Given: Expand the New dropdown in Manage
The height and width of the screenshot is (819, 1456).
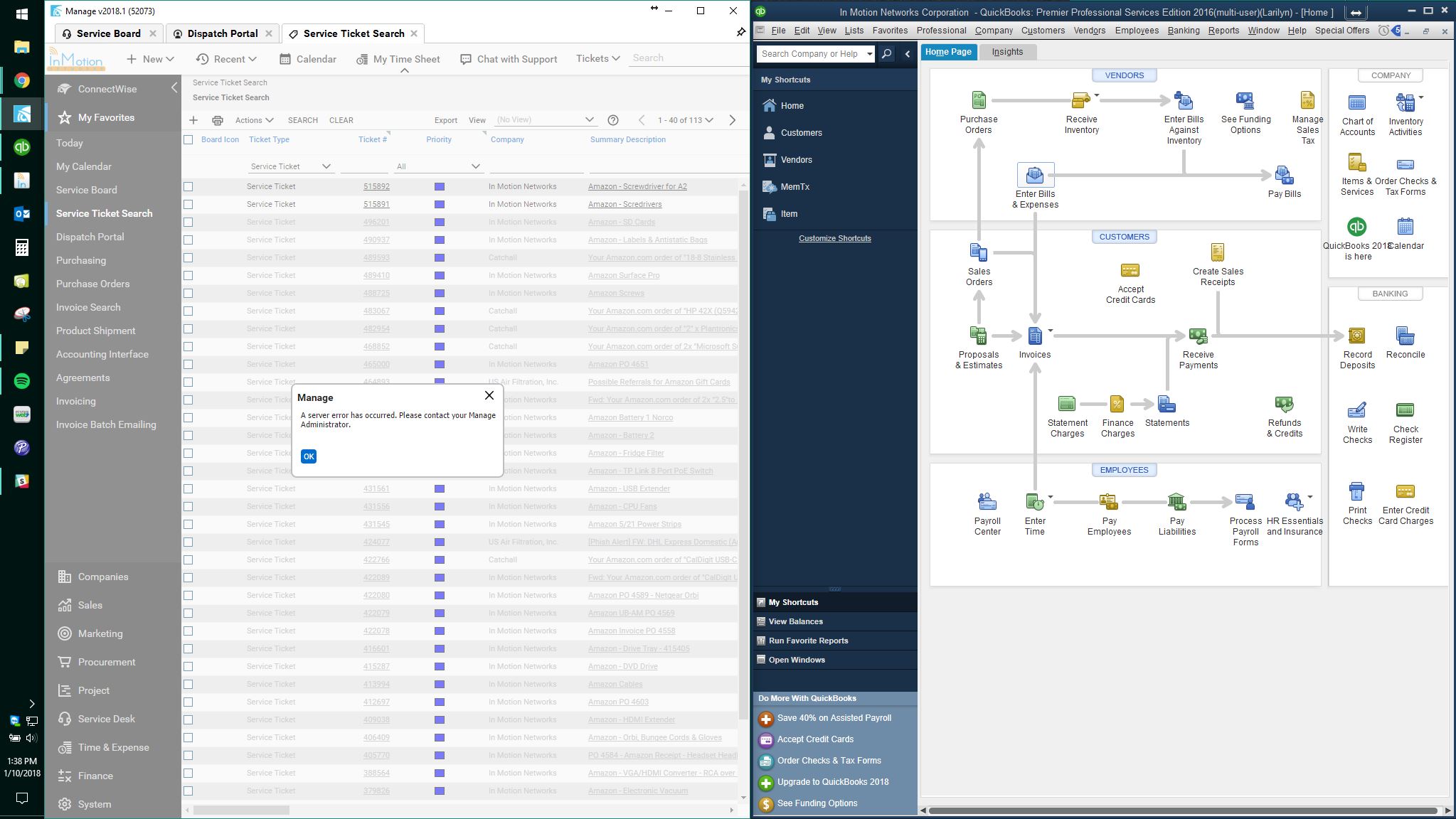Looking at the screenshot, I should pyautogui.click(x=151, y=59).
